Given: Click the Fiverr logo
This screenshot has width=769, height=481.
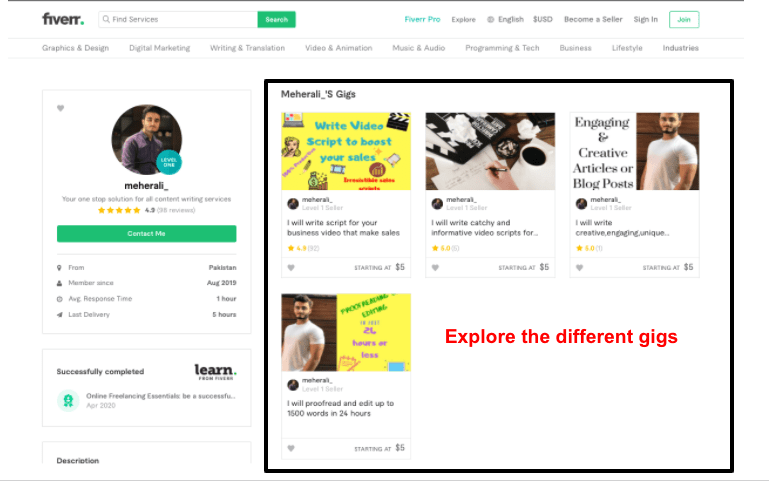Looking at the screenshot, I should (x=63, y=19).
